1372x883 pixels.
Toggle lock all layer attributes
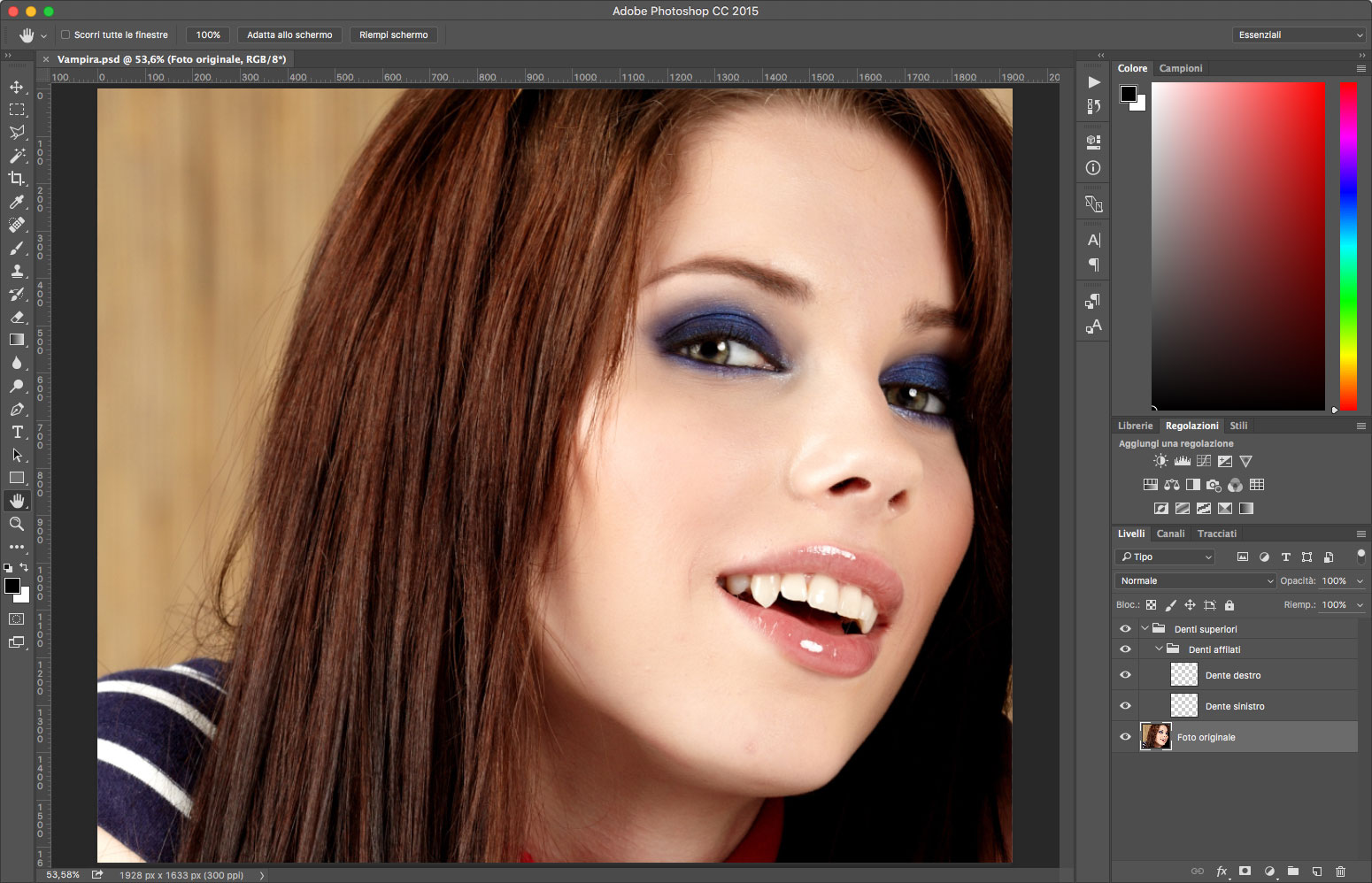[x=1229, y=605]
